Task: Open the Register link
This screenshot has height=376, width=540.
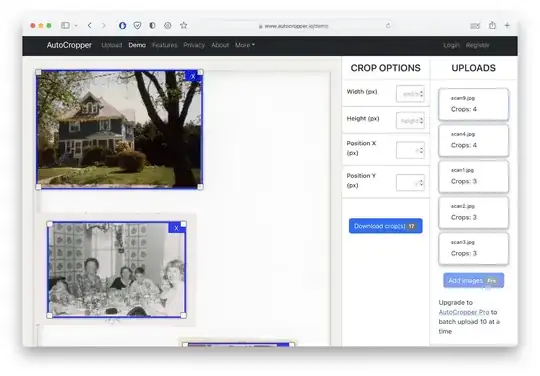Action: coord(477,45)
